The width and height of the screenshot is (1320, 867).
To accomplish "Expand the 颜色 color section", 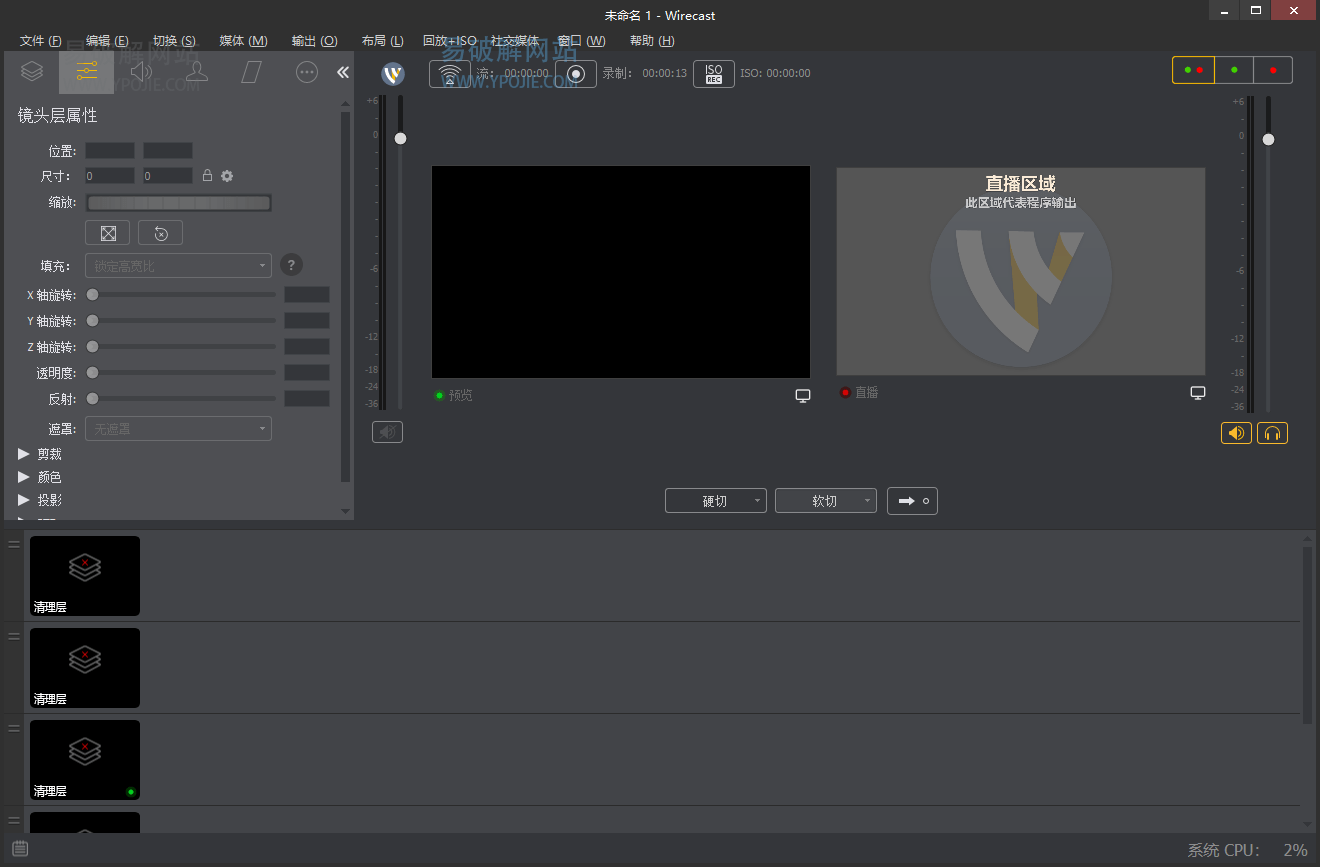I will tap(48, 477).
